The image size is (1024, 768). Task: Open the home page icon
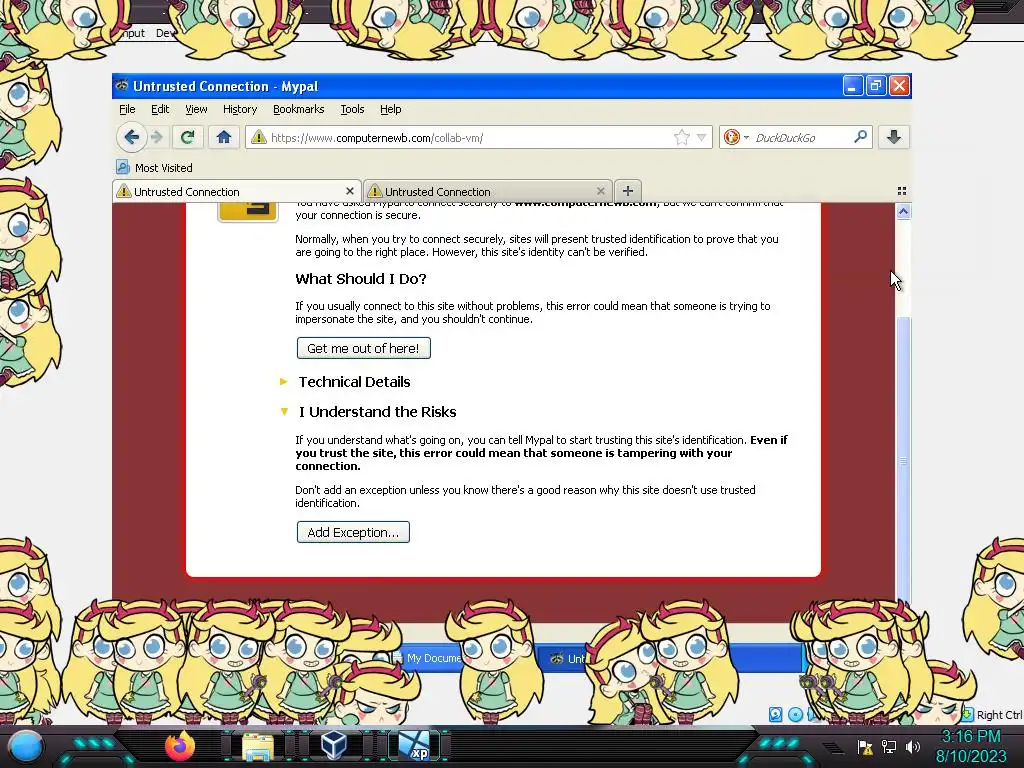click(223, 137)
